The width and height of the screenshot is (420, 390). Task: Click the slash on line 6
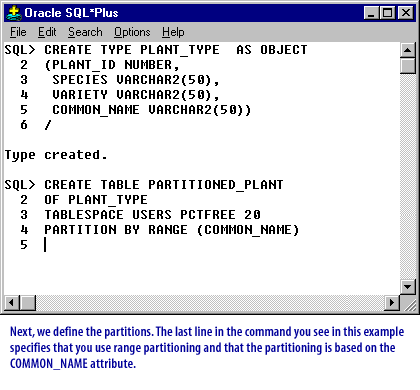tap(48, 125)
